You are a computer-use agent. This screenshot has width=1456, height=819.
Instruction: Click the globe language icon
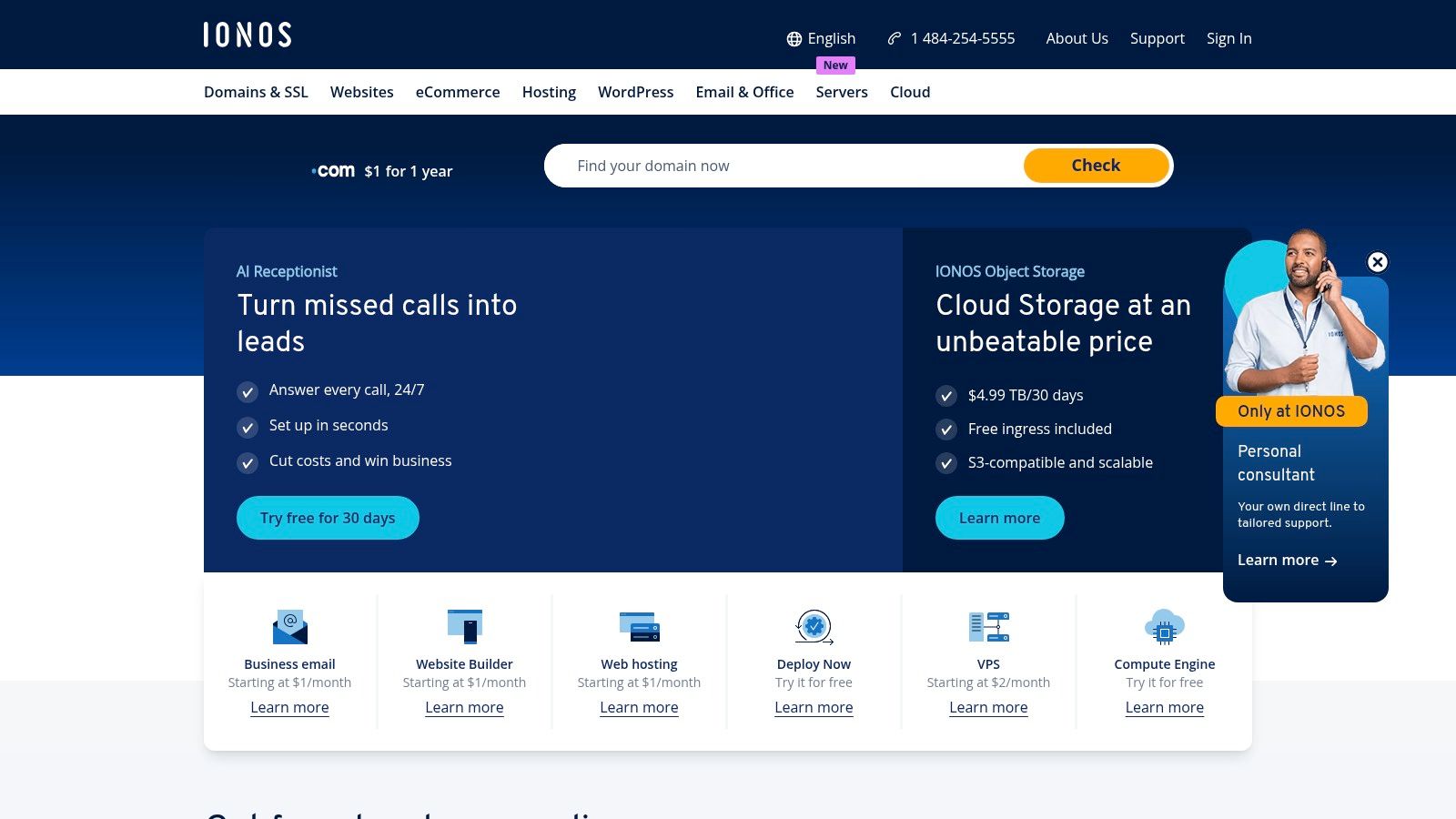coord(794,39)
